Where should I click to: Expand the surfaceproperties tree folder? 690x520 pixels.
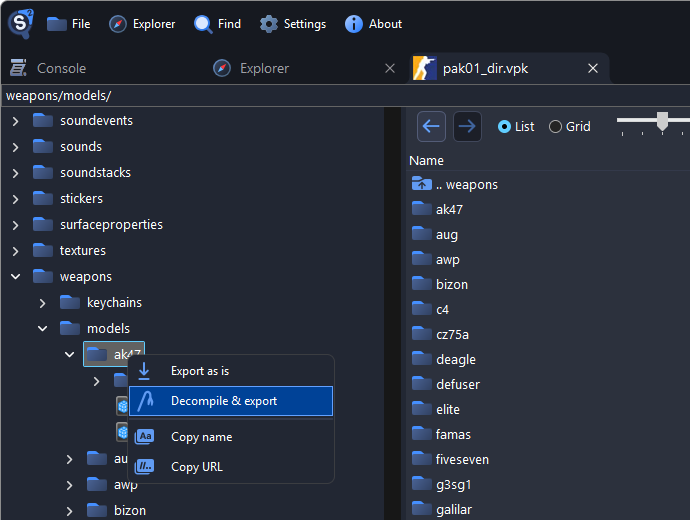click(15, 225)
